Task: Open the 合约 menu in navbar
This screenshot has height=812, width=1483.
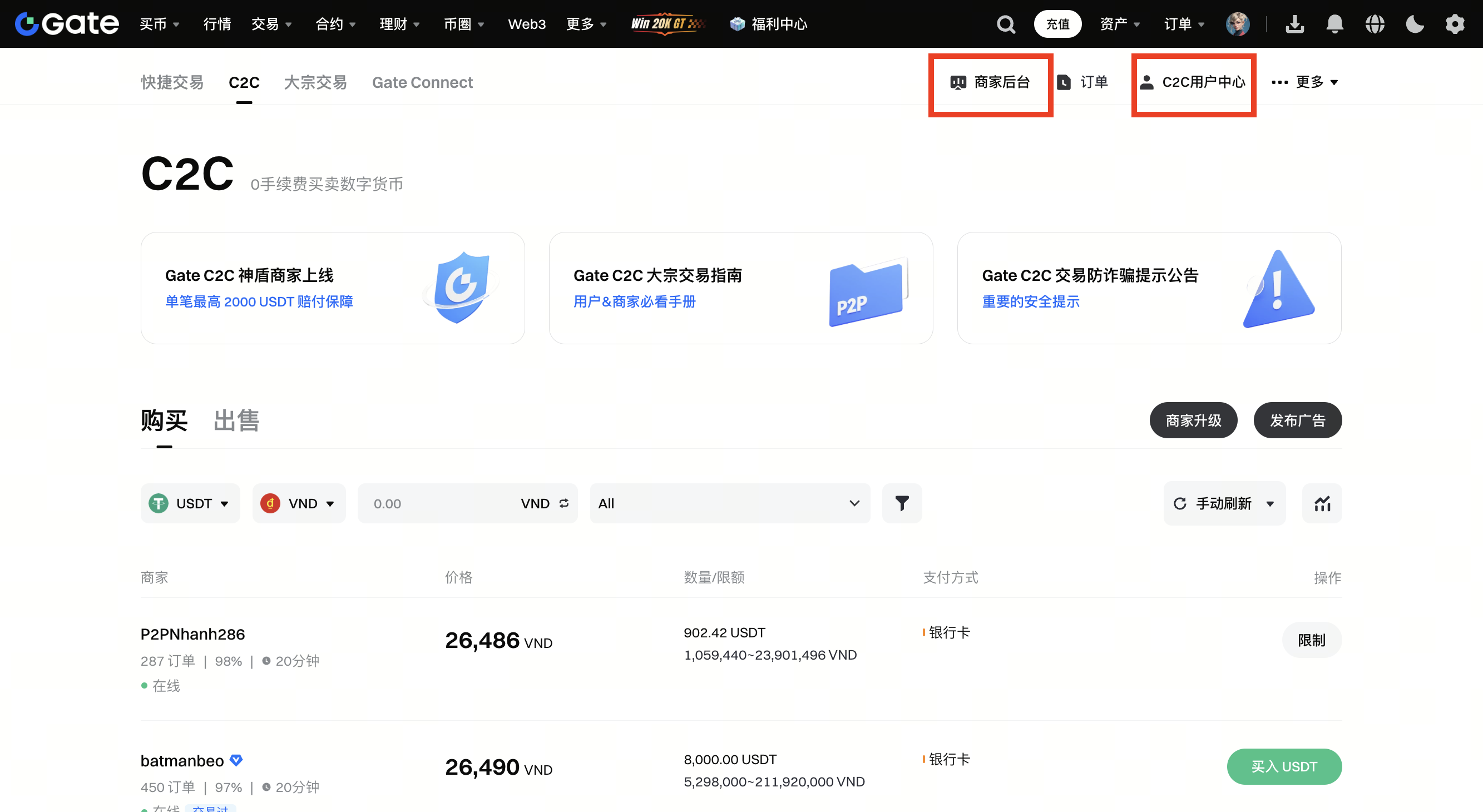Action: tap(335, 24)
